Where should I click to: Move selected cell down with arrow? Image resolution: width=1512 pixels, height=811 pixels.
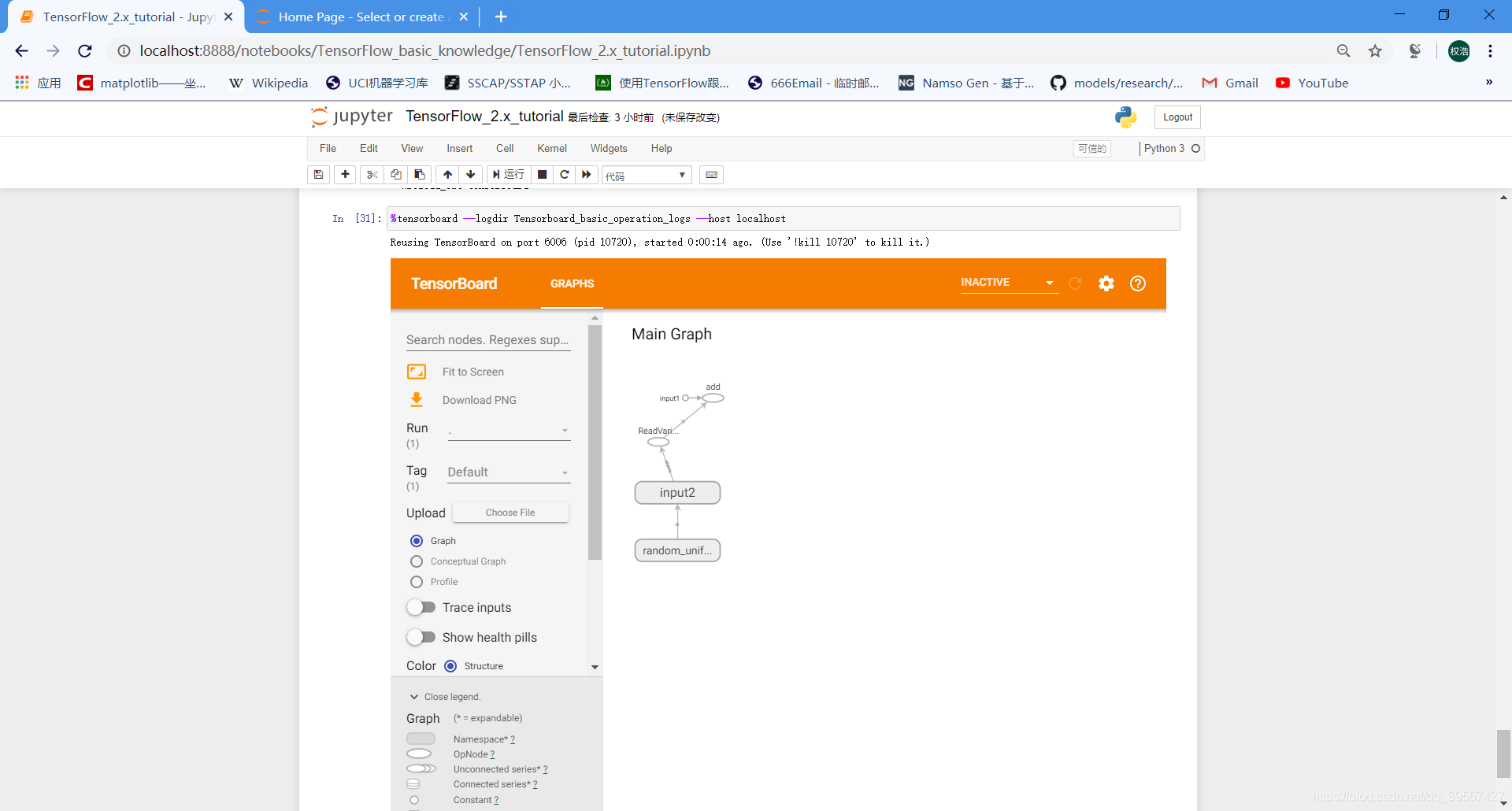[x=470, y=175]
